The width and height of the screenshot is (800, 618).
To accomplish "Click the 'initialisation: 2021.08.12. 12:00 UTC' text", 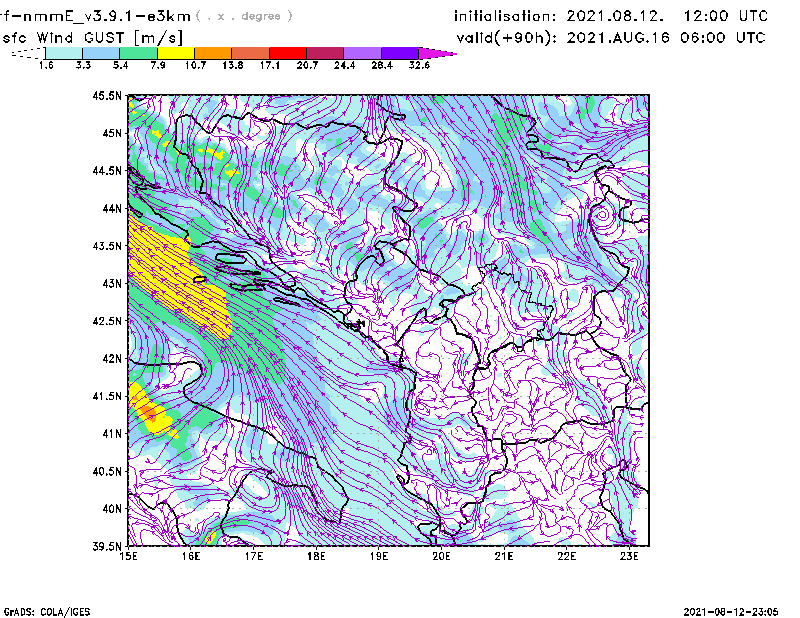I will 611,16.
